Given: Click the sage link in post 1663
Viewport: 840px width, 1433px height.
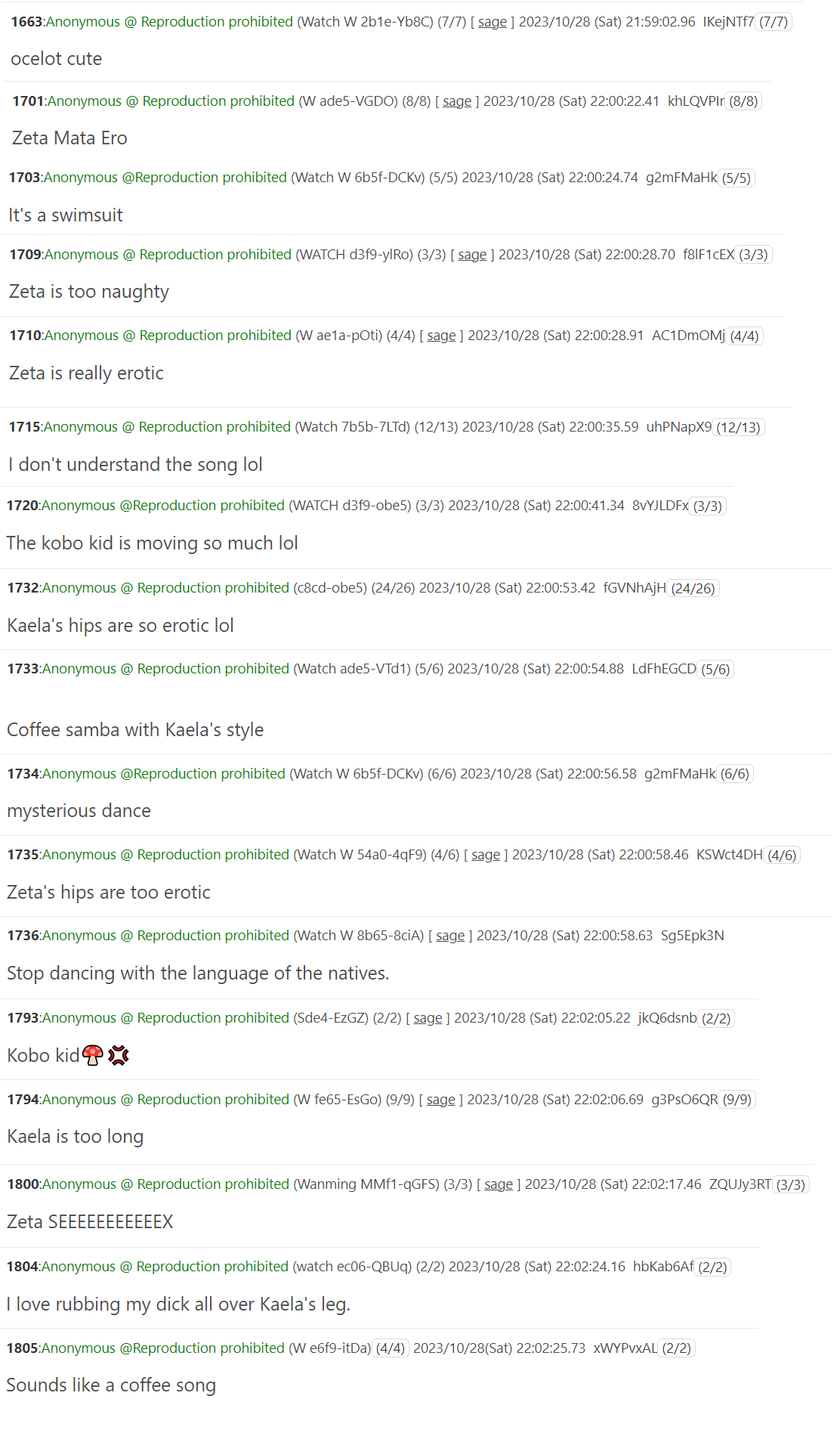Looking at the screenshot, I should [492, 22].
